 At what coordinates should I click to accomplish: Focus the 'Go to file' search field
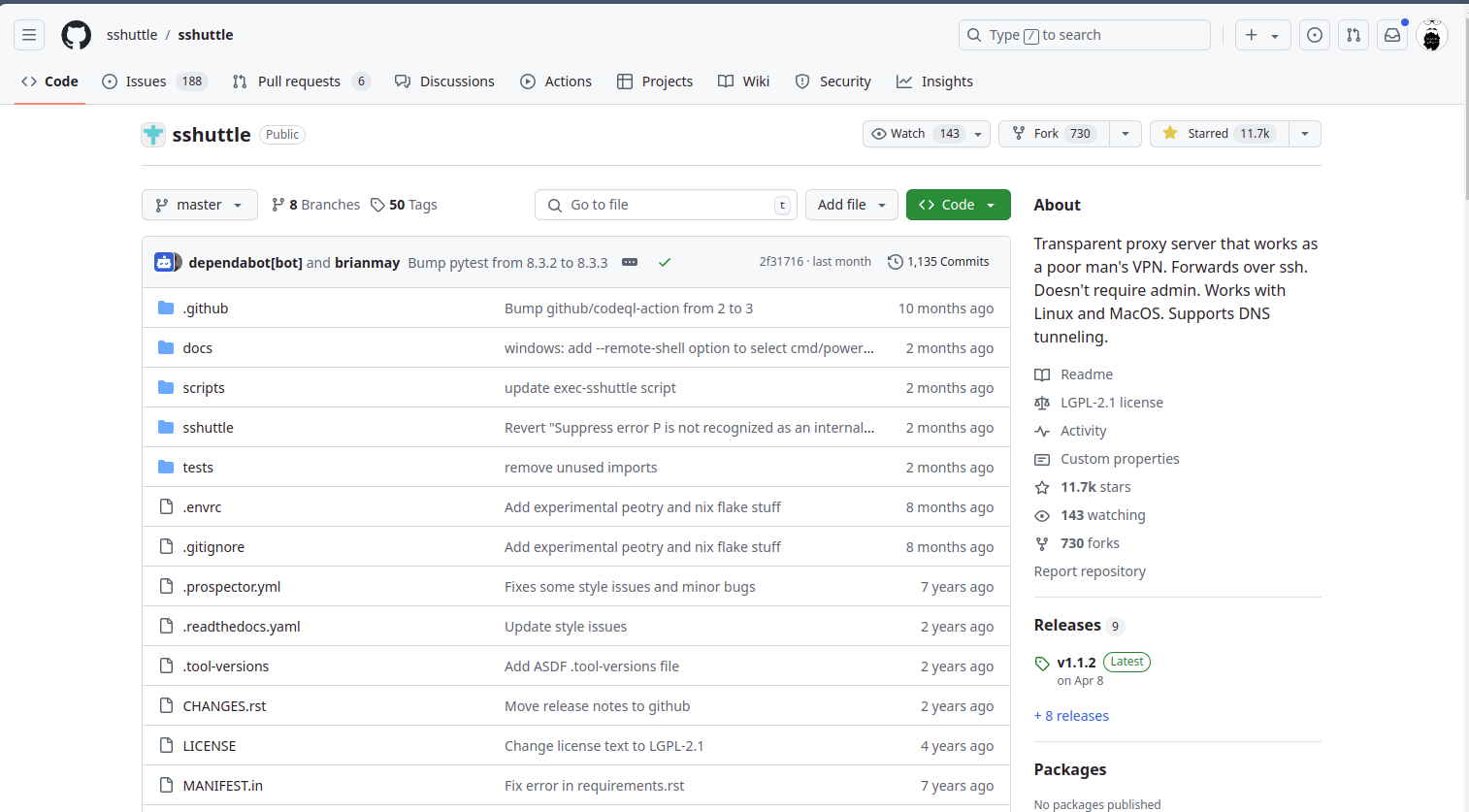pos(666,205)
